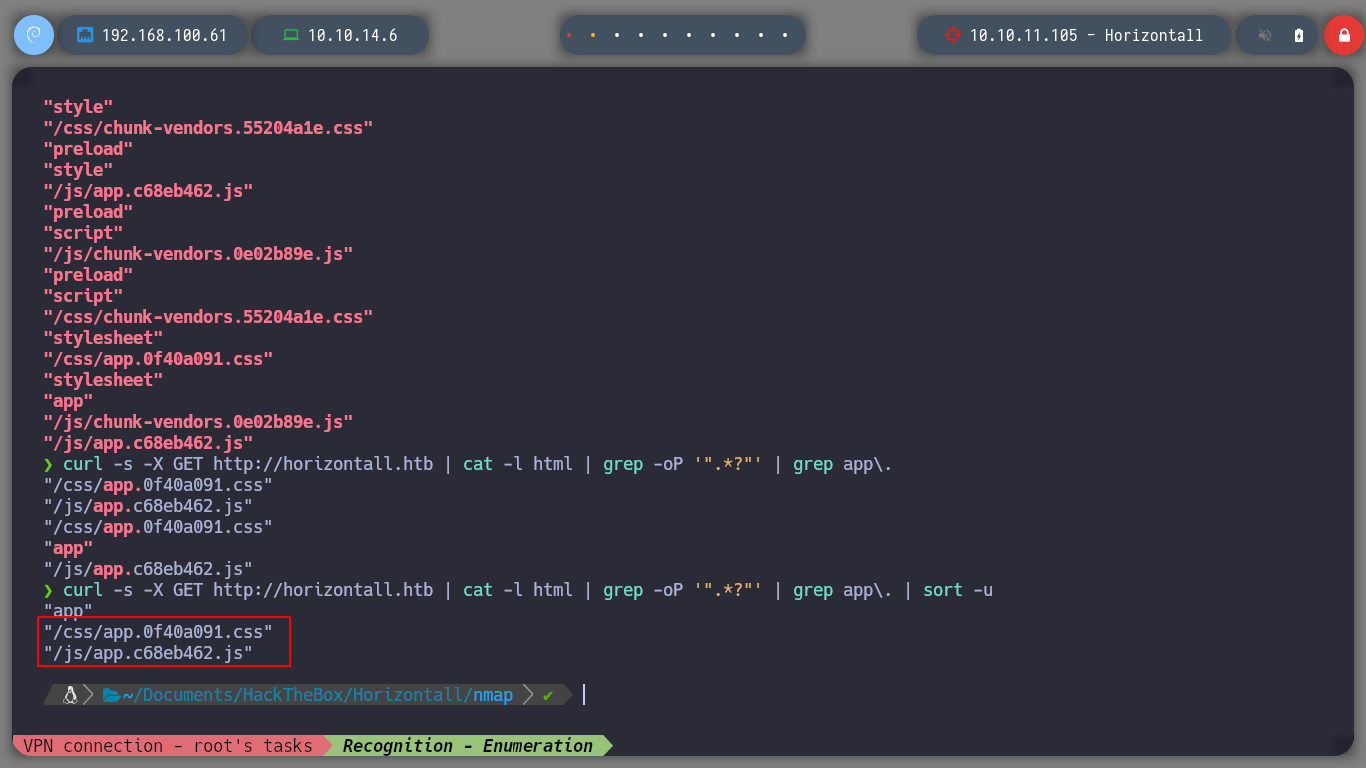Screen dimensions: 1366x768
Task: Open the red lock power button
Action: click(x=1344, y=35)
